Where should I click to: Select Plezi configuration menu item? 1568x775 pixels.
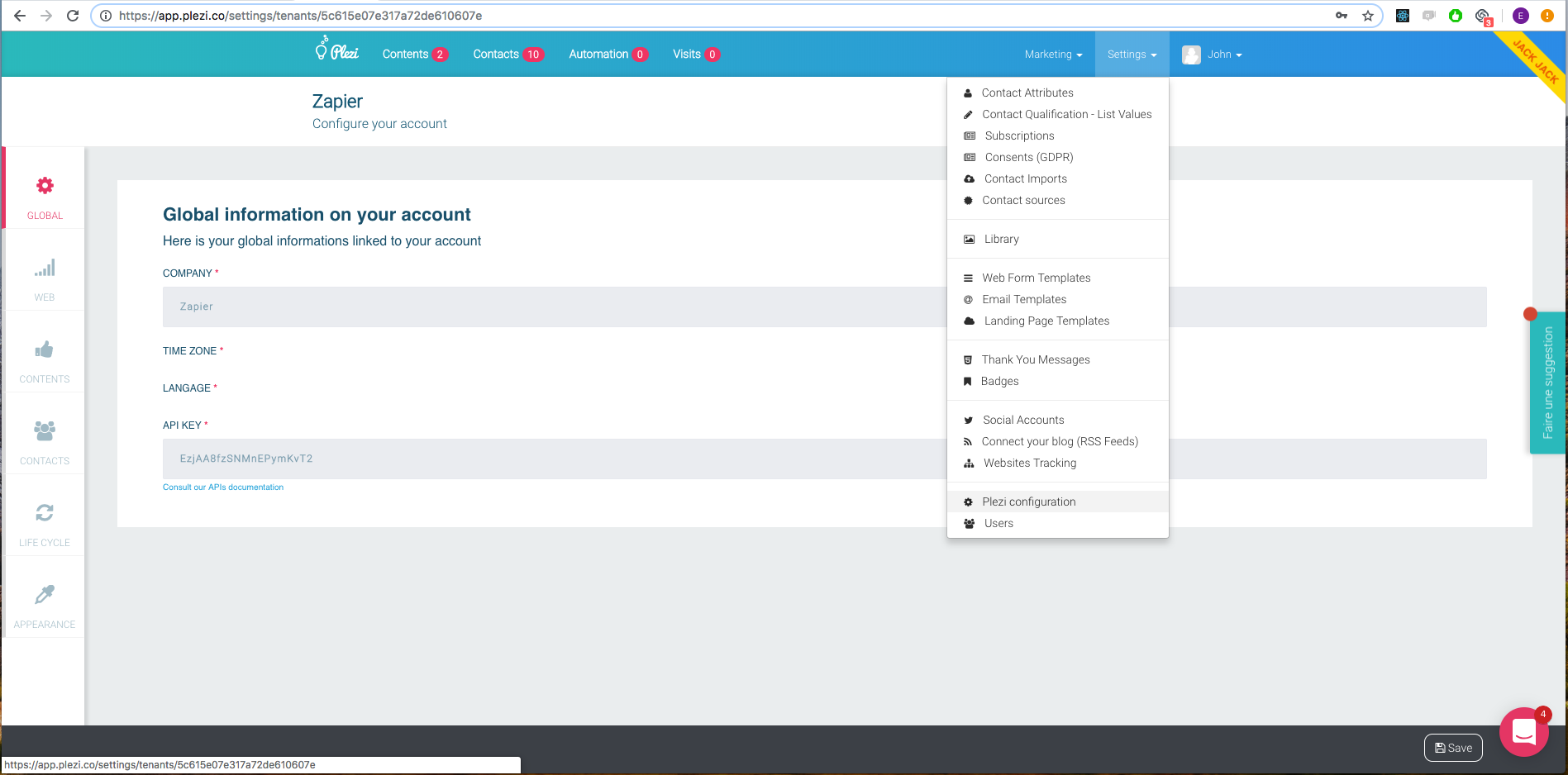coord(1058,502)
